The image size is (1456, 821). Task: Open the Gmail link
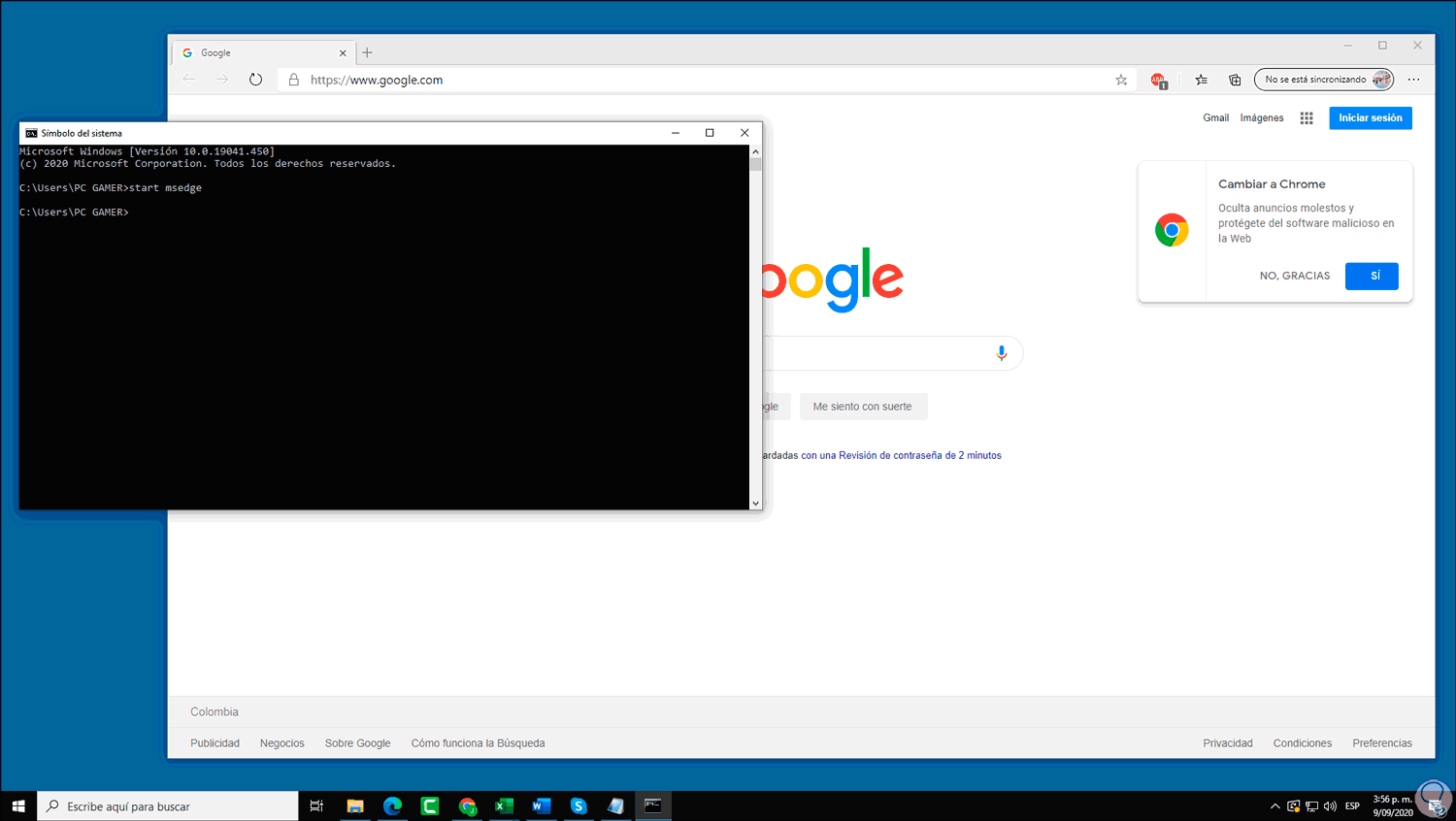[x=1215, y=118]
